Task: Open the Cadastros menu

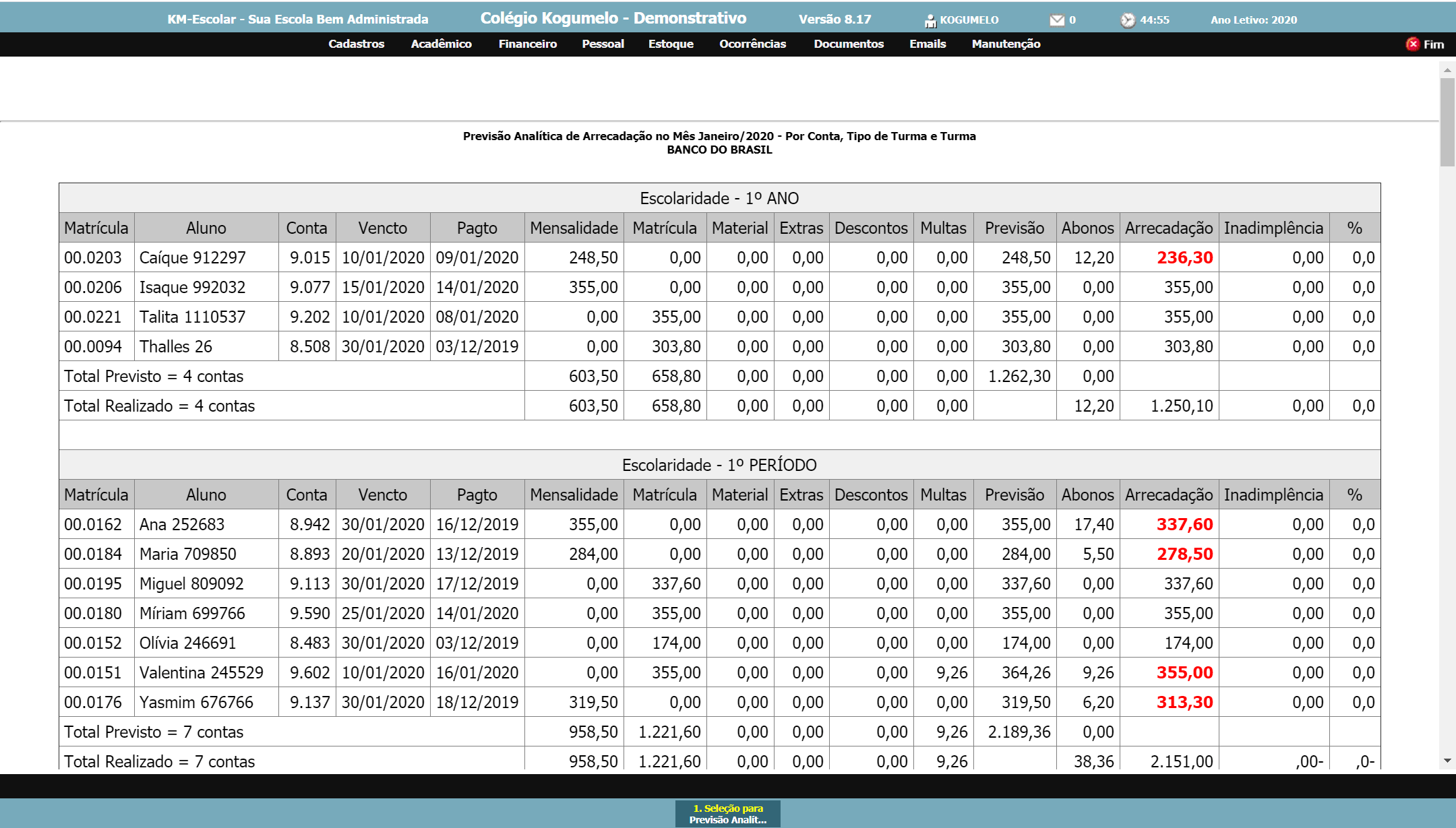Action: pyautogui.click(x=356, y=44)
